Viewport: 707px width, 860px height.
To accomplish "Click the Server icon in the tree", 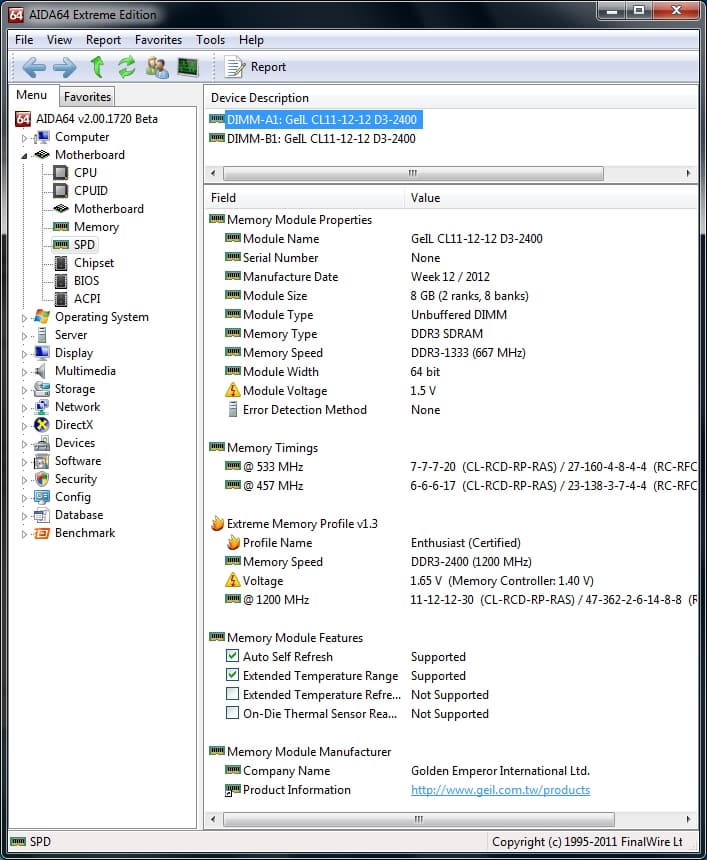I will 42,335.
